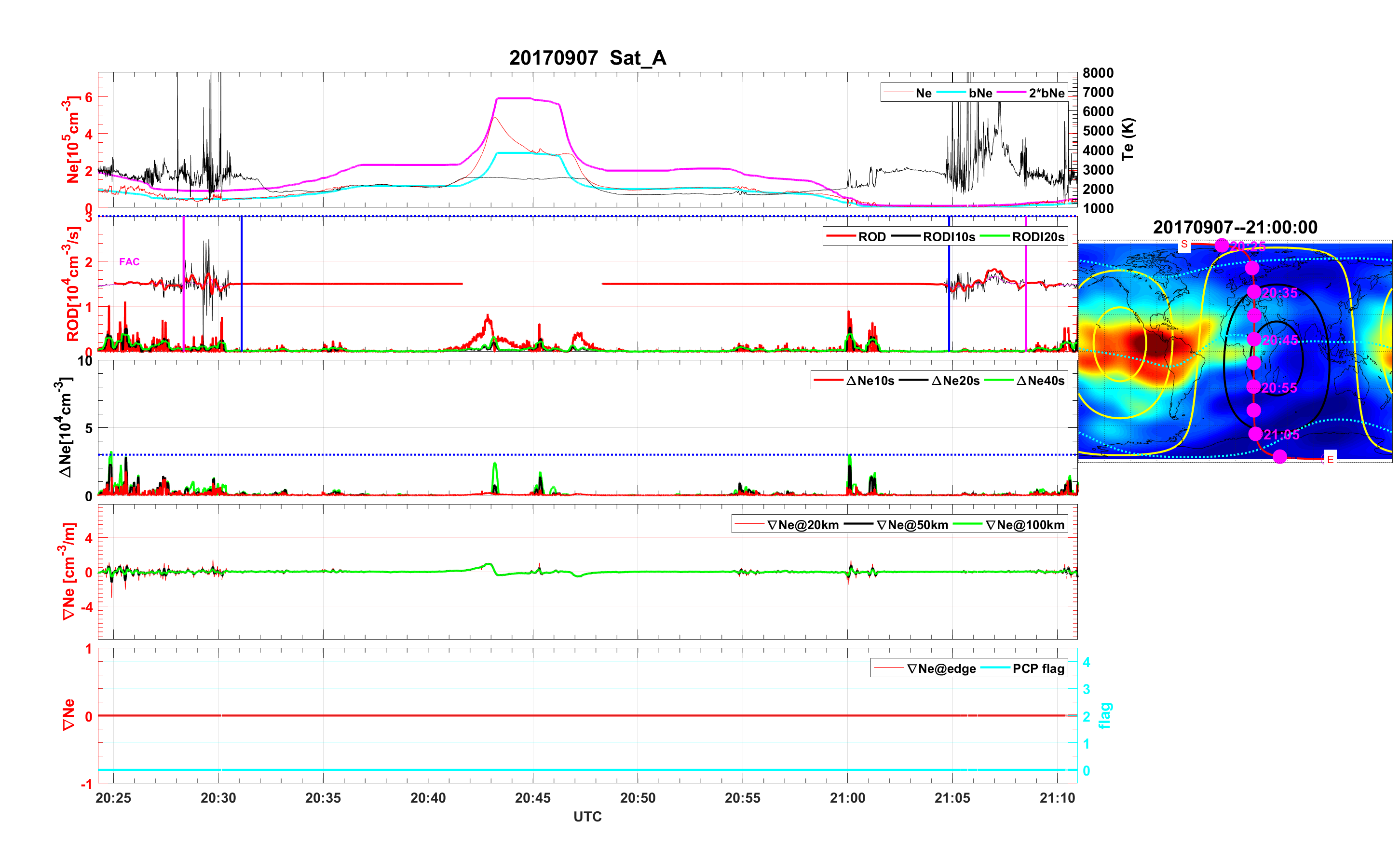Click the map title 20170907--21:00:00

coord(1235,227)
